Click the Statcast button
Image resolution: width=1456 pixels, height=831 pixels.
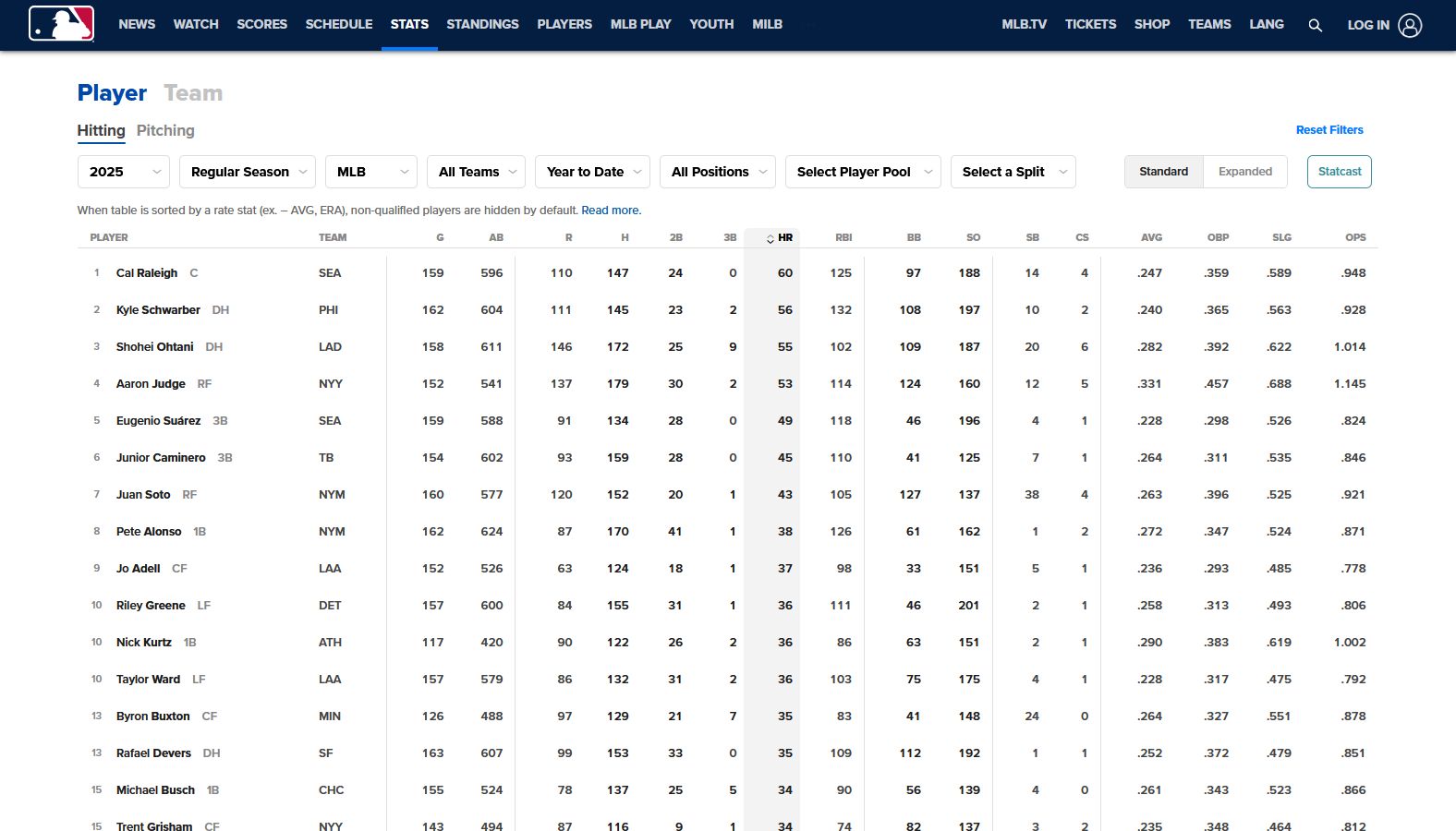[1339, 172]
